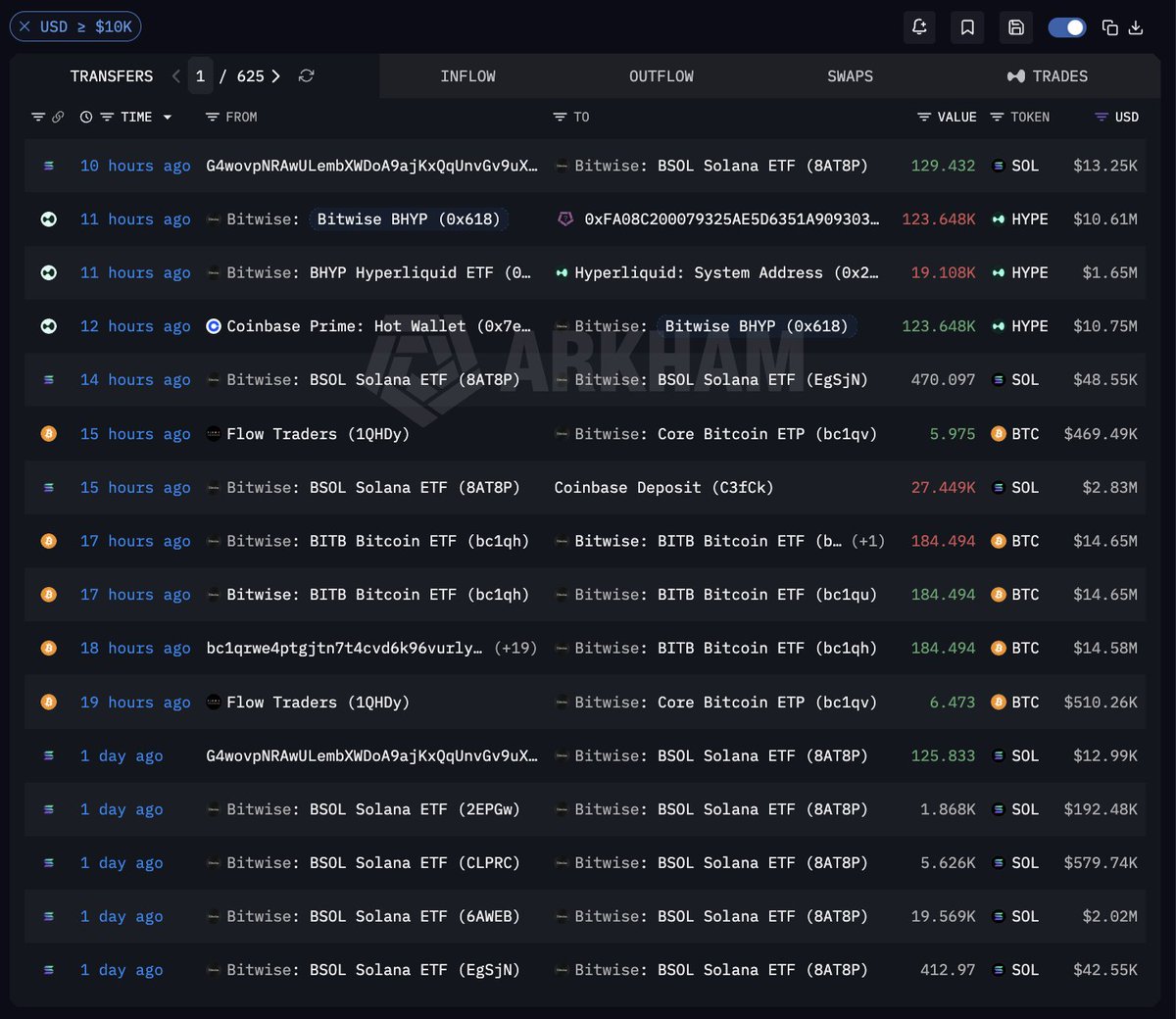
Task: Open the 18 hours ago transaction link
Action: [x=135, y=649]
